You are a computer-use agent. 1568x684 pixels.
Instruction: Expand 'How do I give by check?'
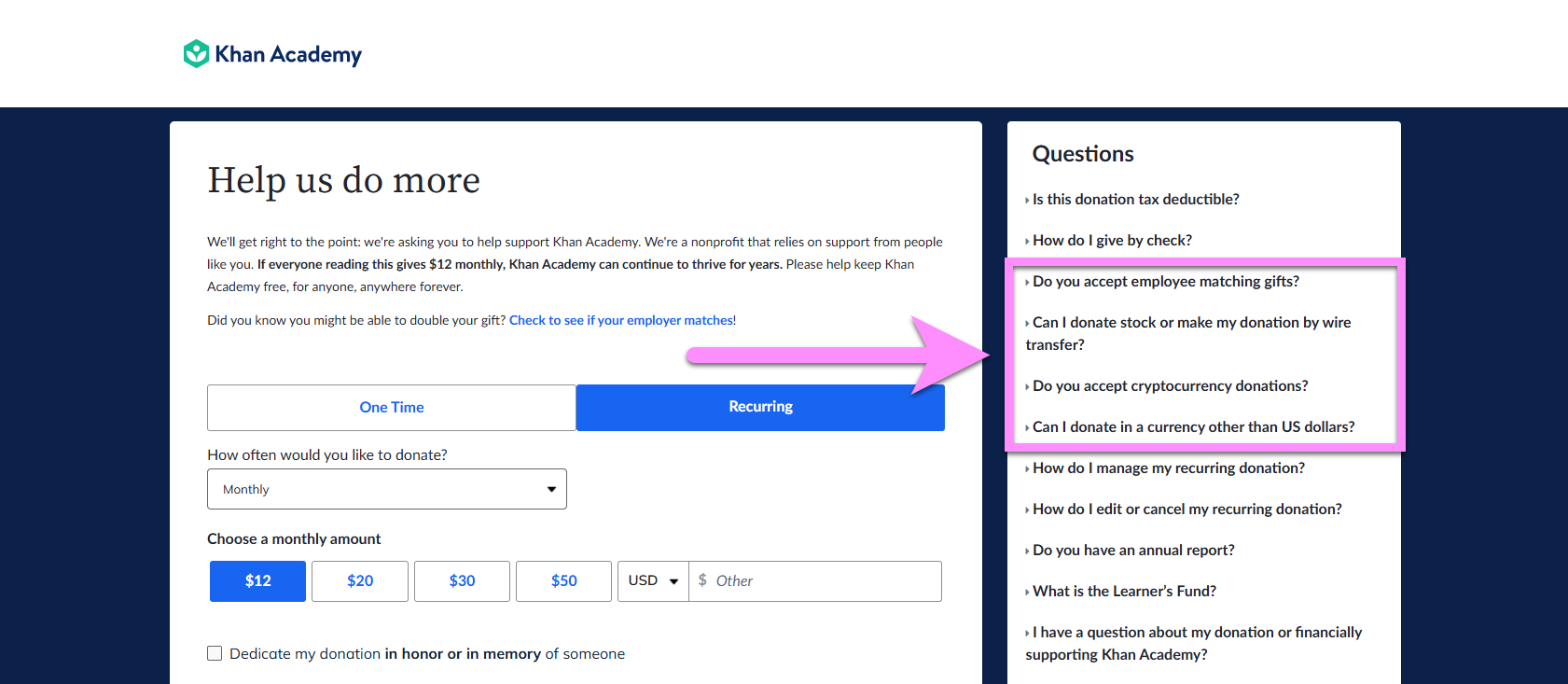[x=1109, y=241]
